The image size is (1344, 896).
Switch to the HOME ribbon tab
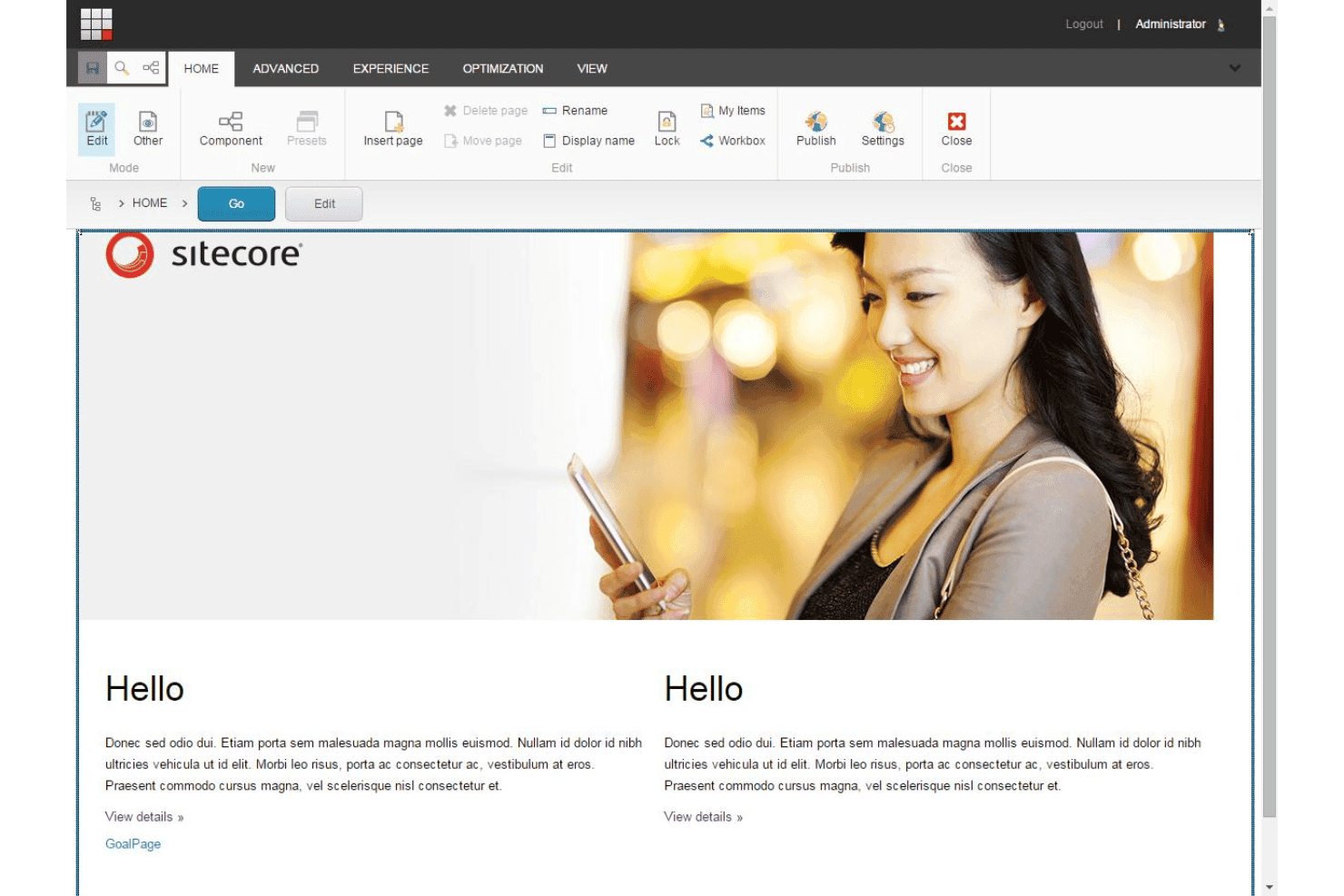(202, 68)
